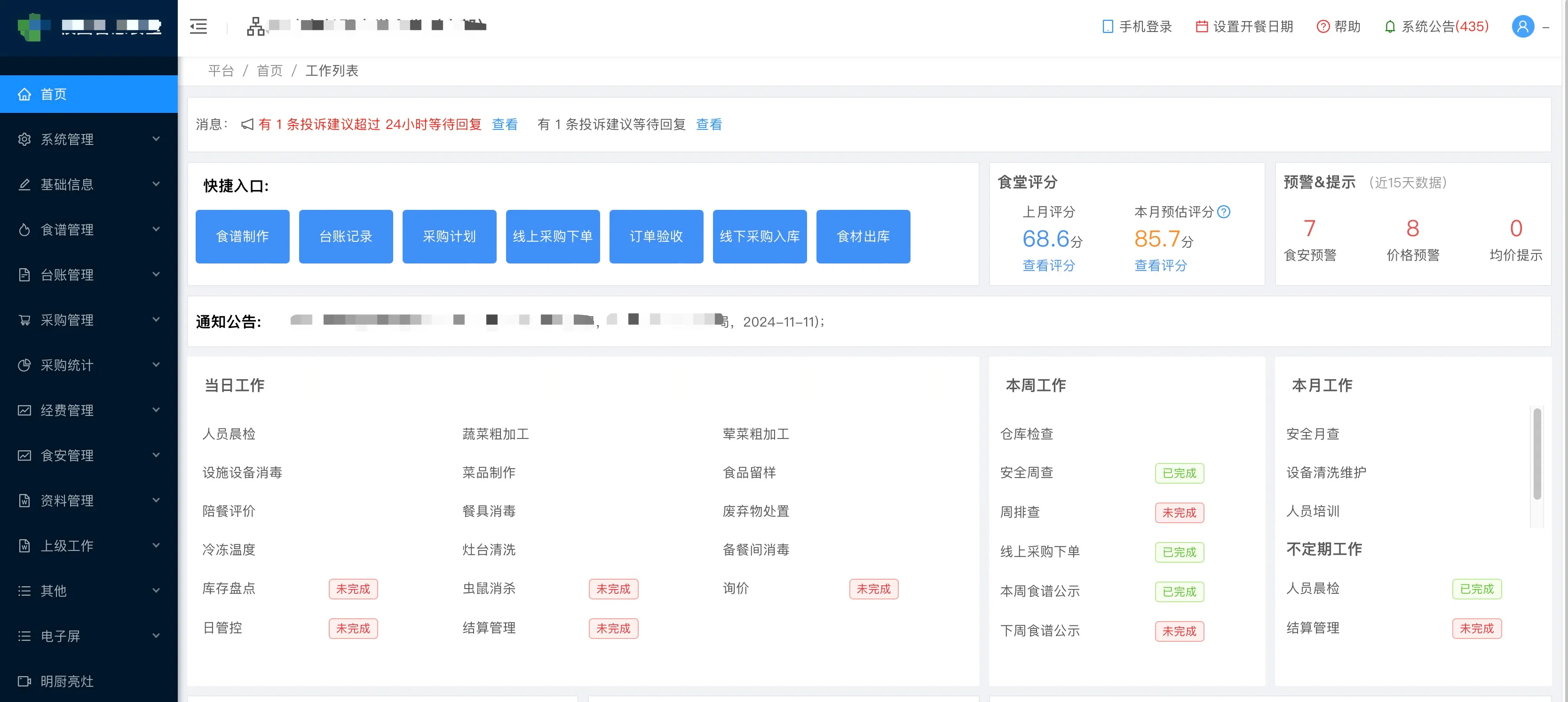This screenshot has width=1568, height=702.
Task: Click the chart icon beside 经费管理
Action: 24,410
